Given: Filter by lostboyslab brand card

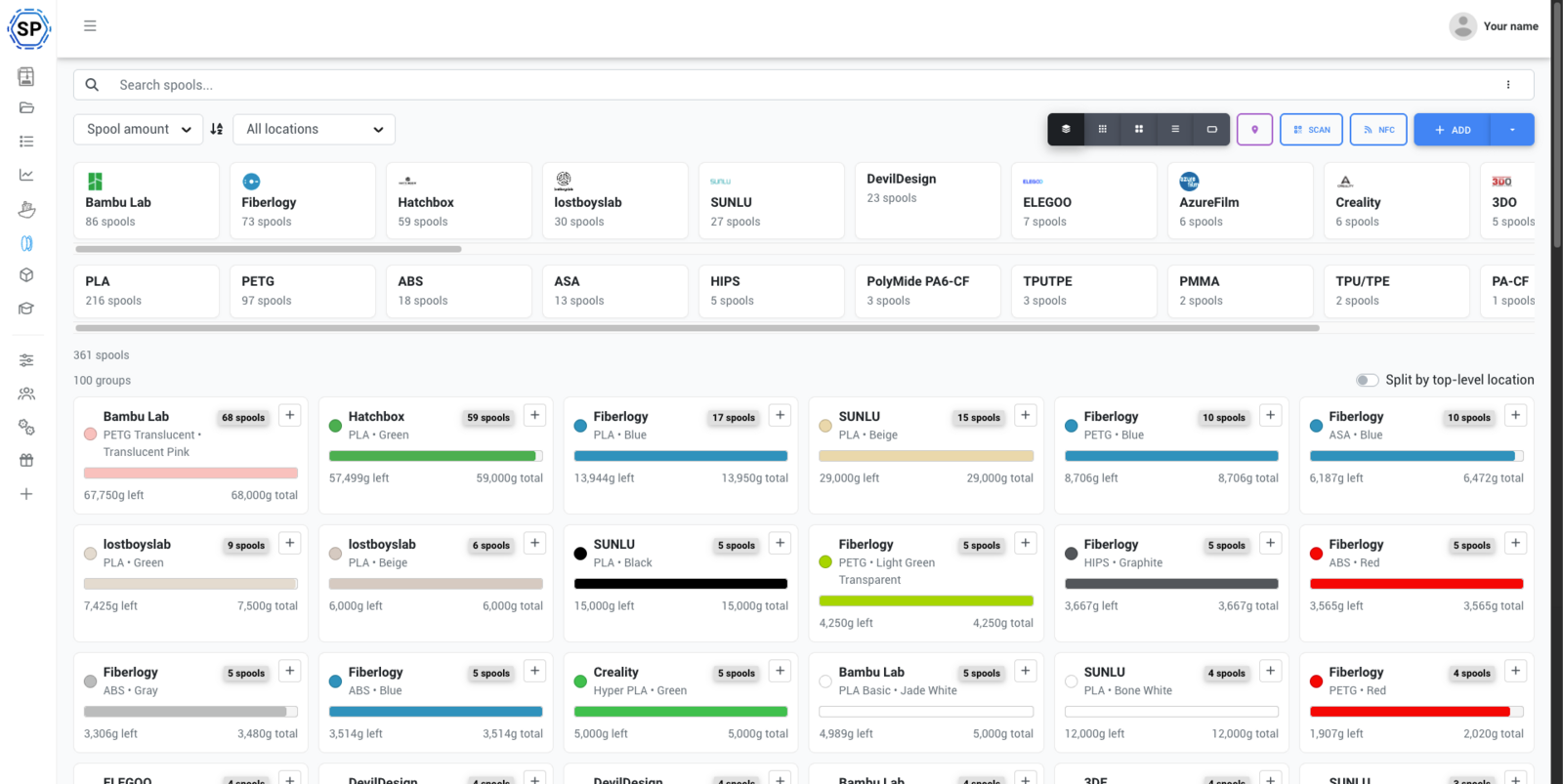Looking at the screenshot, I should (x=615, y=201).
